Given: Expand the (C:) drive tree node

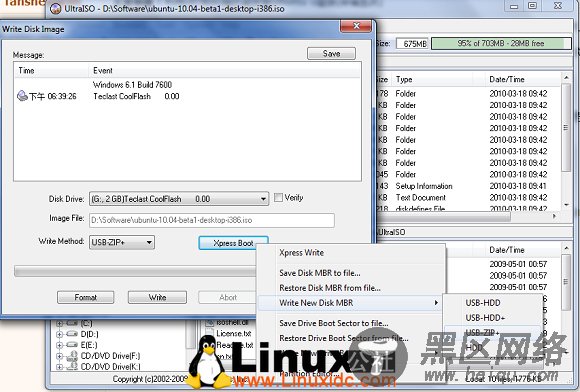Looking at the screenshot, I should click(59, 324).
